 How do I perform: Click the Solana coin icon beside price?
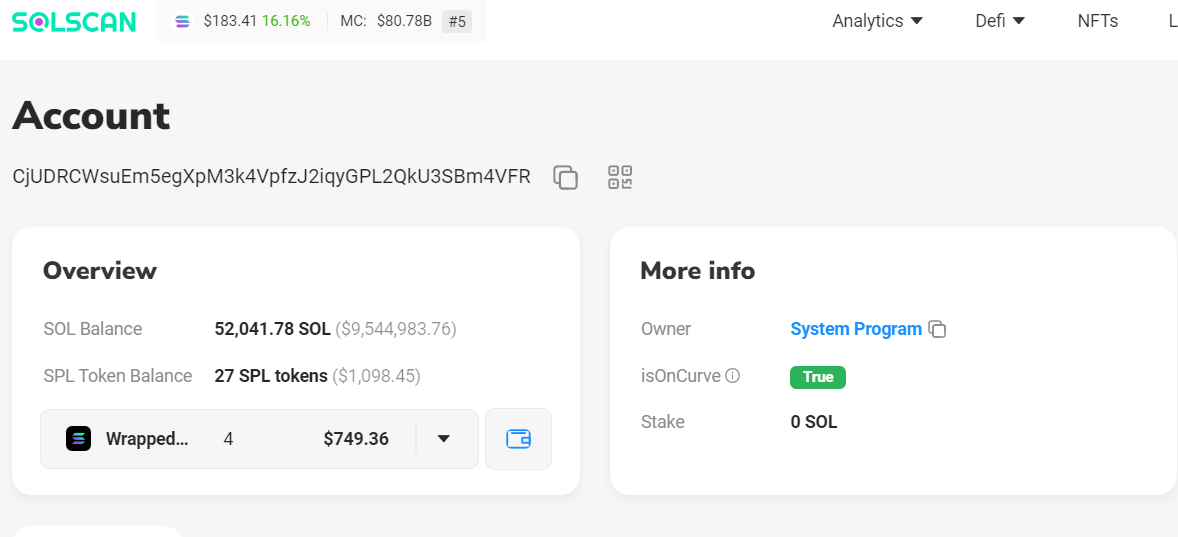182,21
